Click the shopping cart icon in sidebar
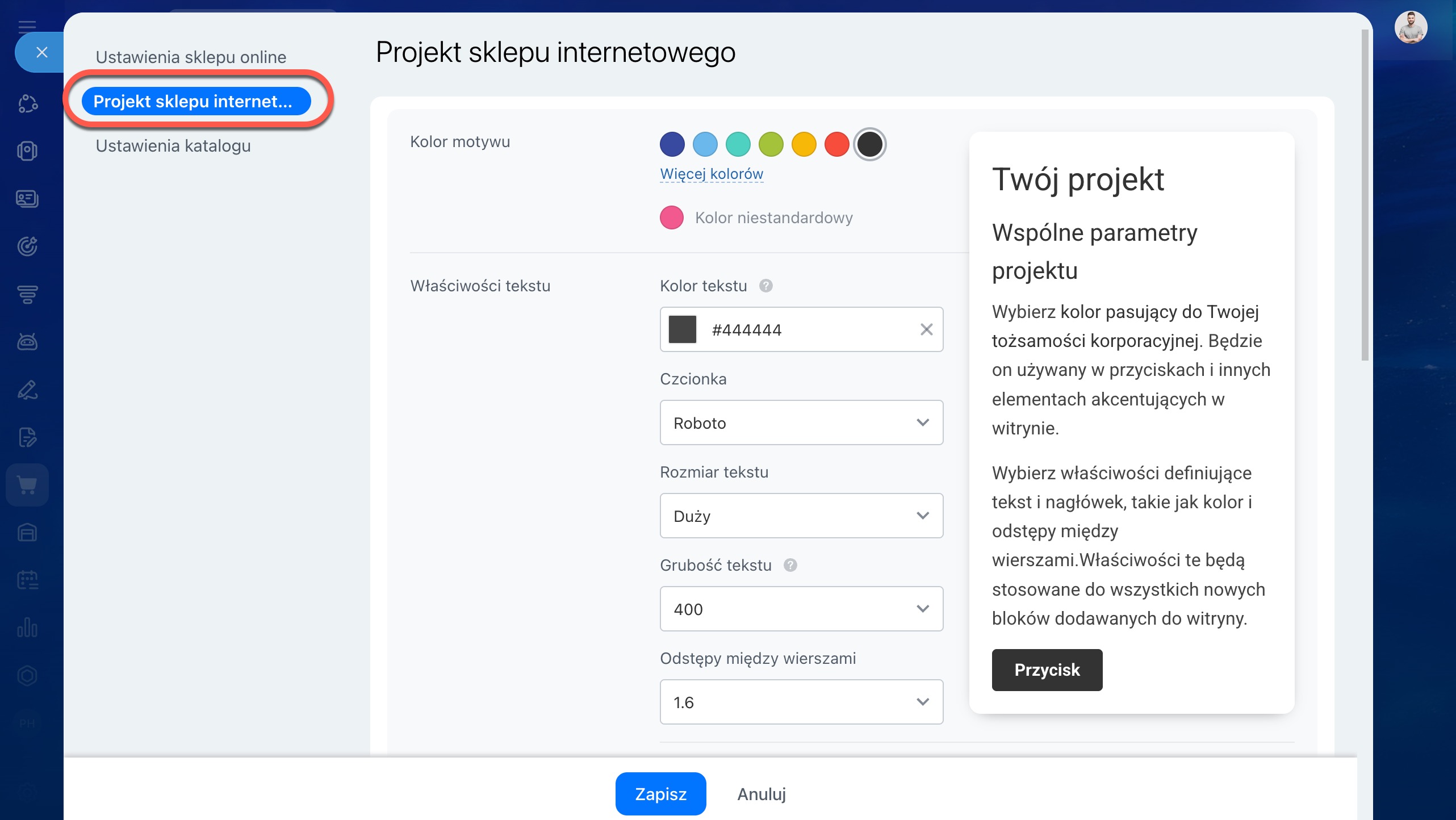 pyautogui.click(x=27, y=485)
